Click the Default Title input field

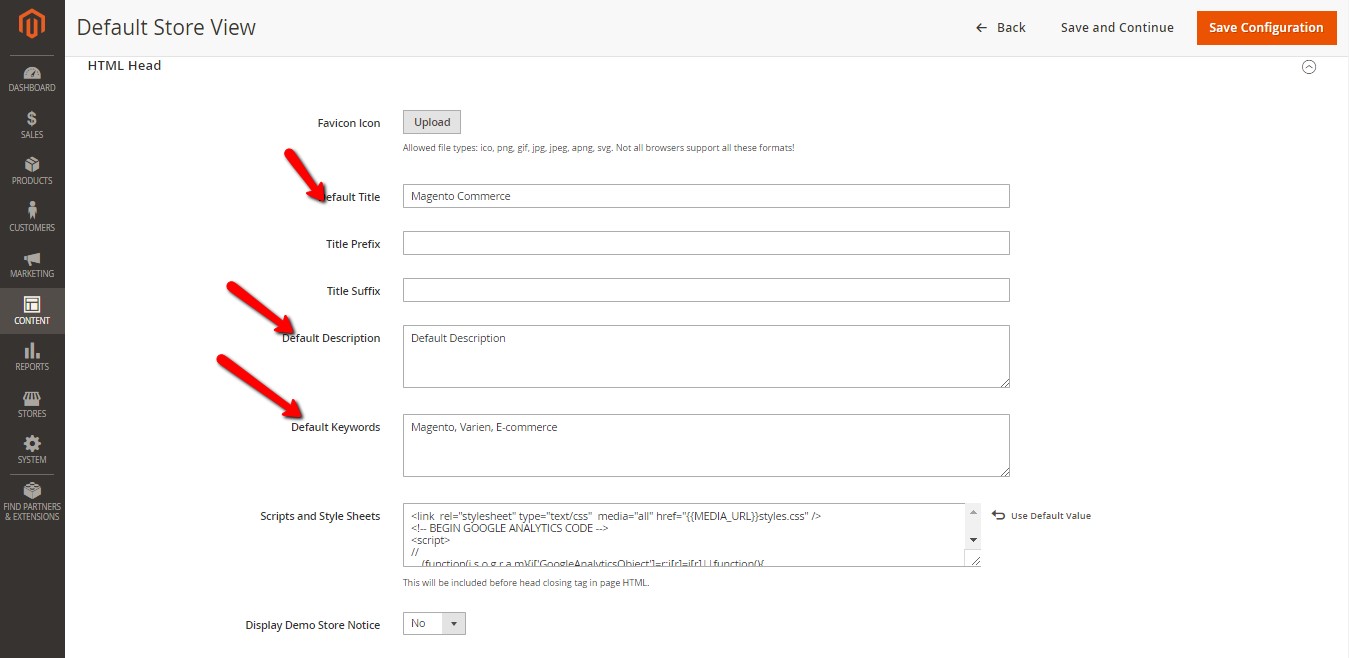point(706,196)
